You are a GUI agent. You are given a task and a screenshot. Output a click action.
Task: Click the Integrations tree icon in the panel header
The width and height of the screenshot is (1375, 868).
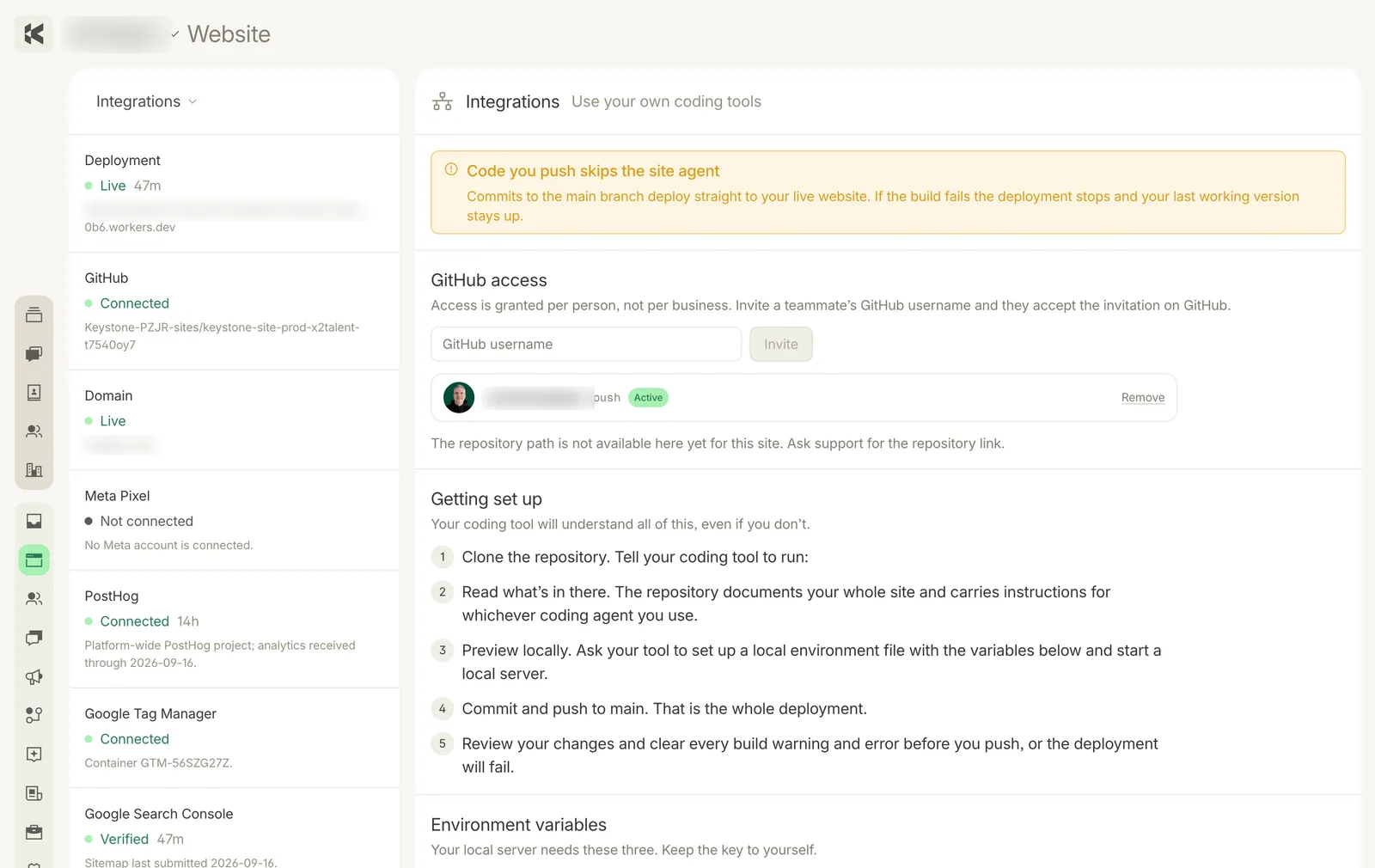pos(443,101)
